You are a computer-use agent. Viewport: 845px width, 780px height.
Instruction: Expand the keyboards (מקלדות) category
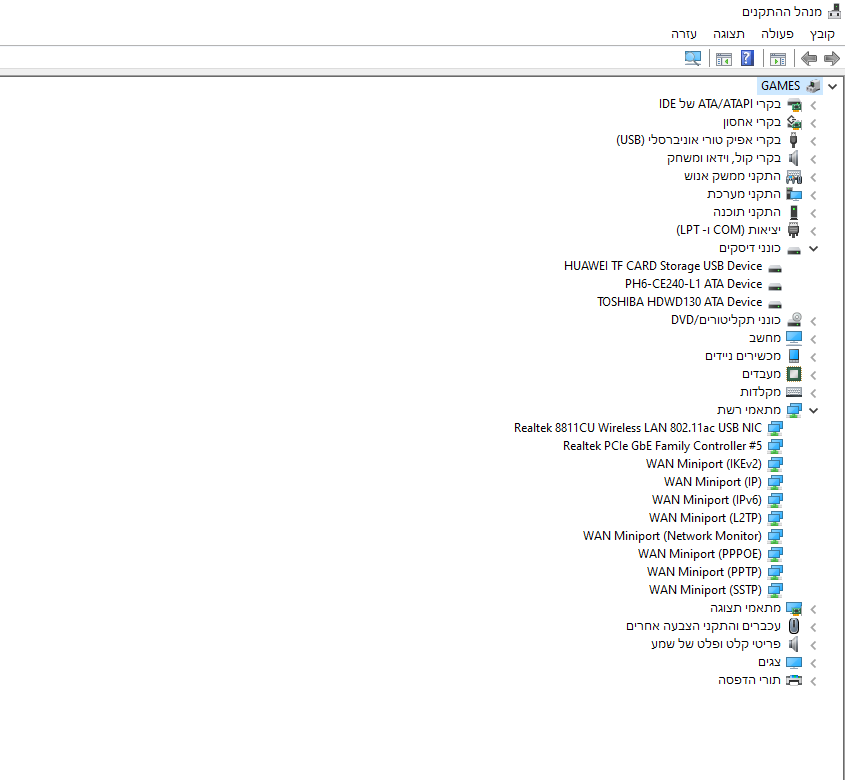[x=813, y=394]
